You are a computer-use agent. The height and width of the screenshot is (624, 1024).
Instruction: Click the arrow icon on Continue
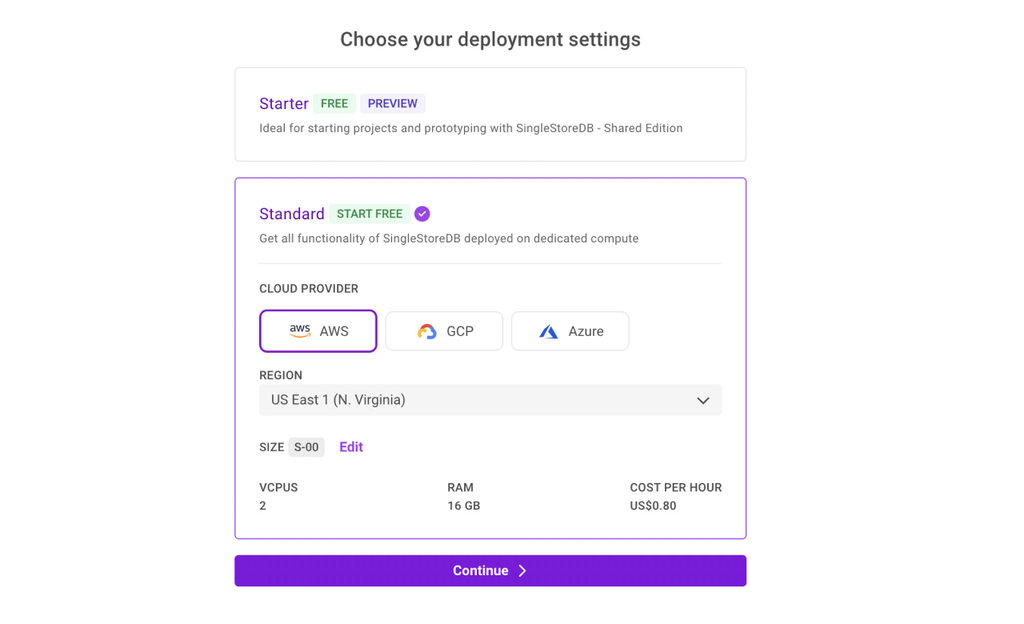click(522, 571)
